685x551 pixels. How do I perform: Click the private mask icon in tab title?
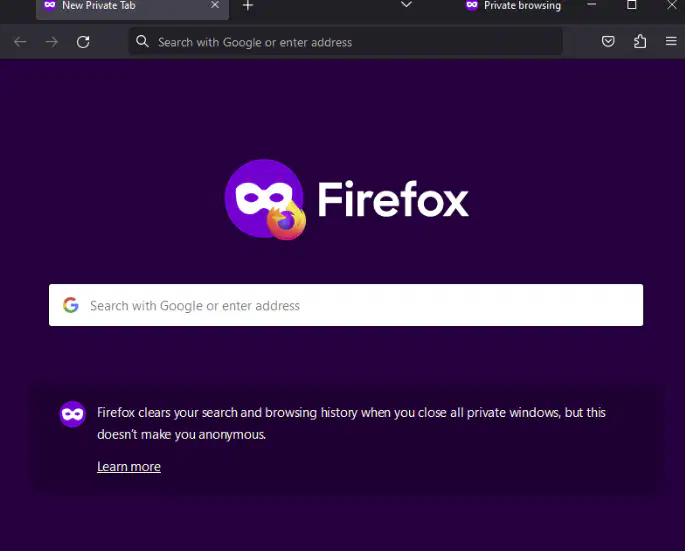click(x=50, y=5)
